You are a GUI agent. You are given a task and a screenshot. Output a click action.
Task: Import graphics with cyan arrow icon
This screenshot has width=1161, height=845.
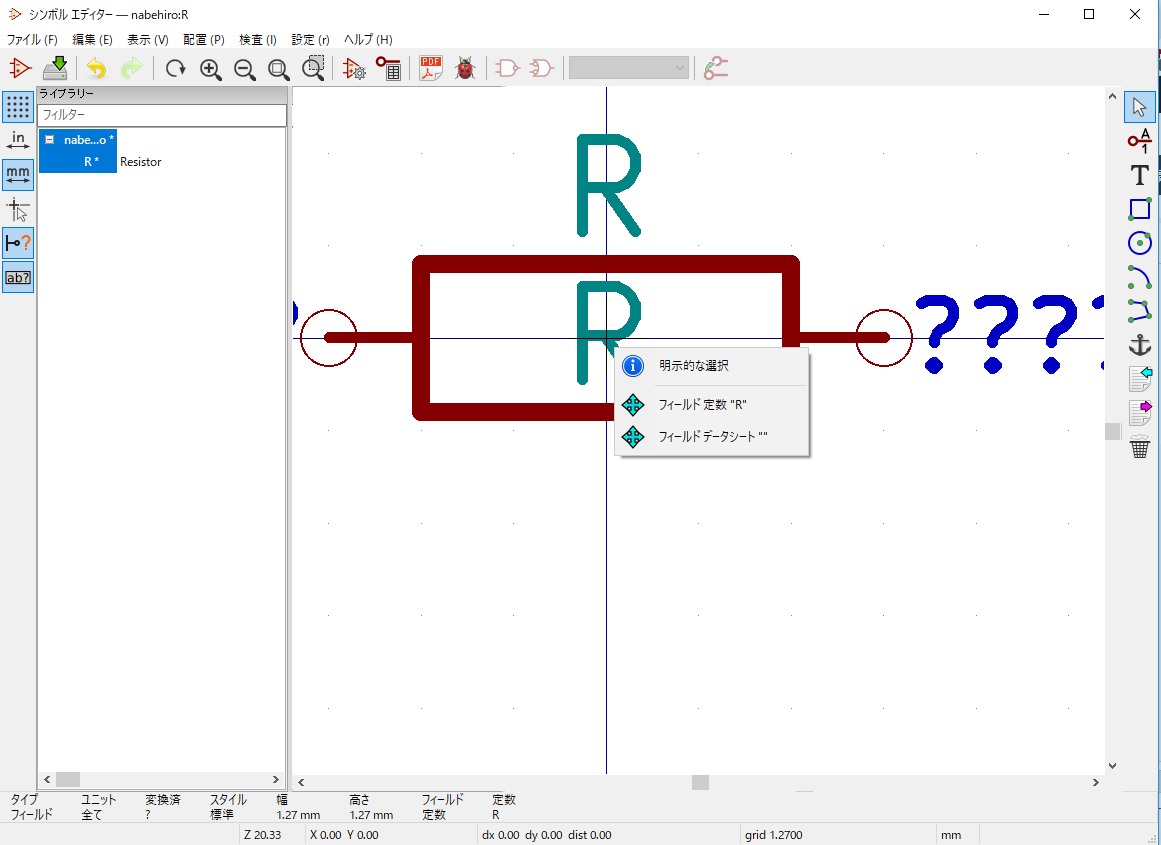(x=1140, y=378)
